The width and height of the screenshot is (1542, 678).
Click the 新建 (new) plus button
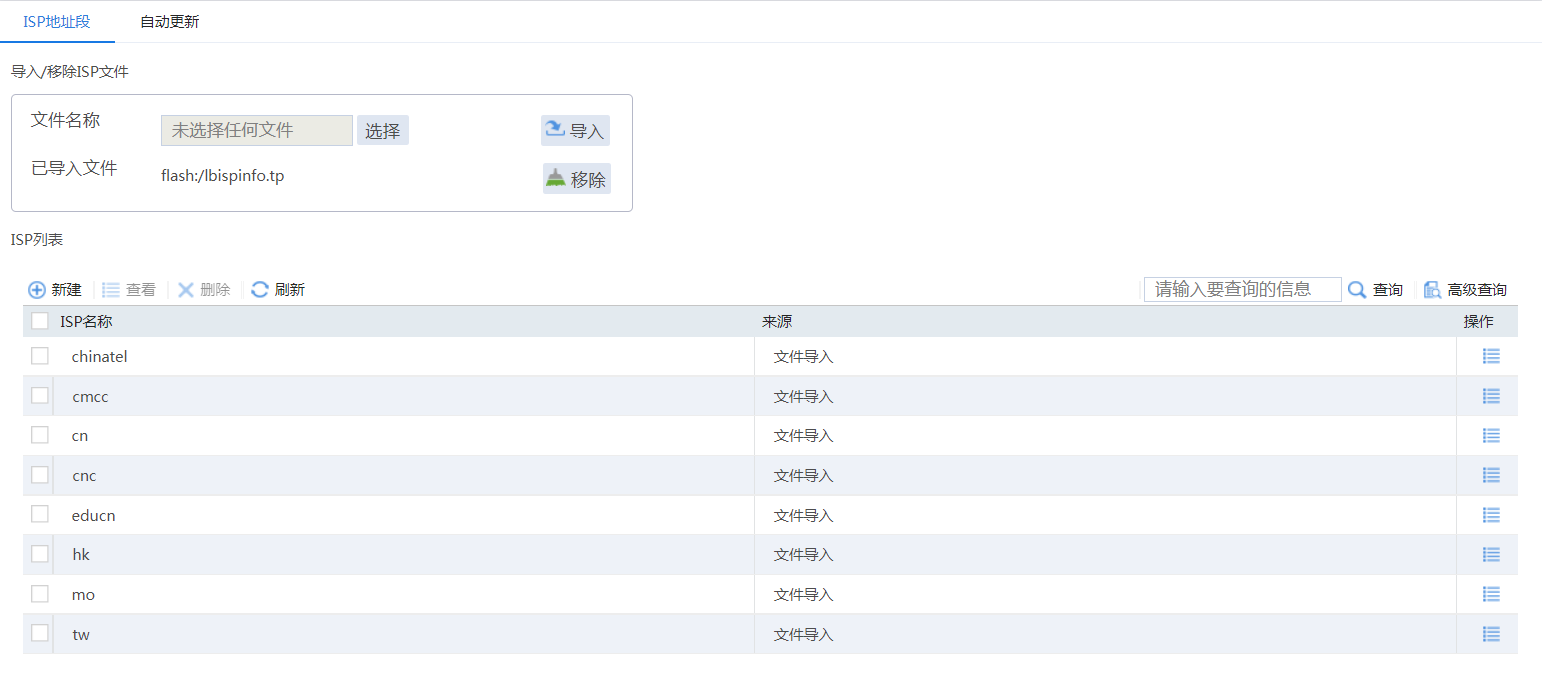[x=55, y=290]
